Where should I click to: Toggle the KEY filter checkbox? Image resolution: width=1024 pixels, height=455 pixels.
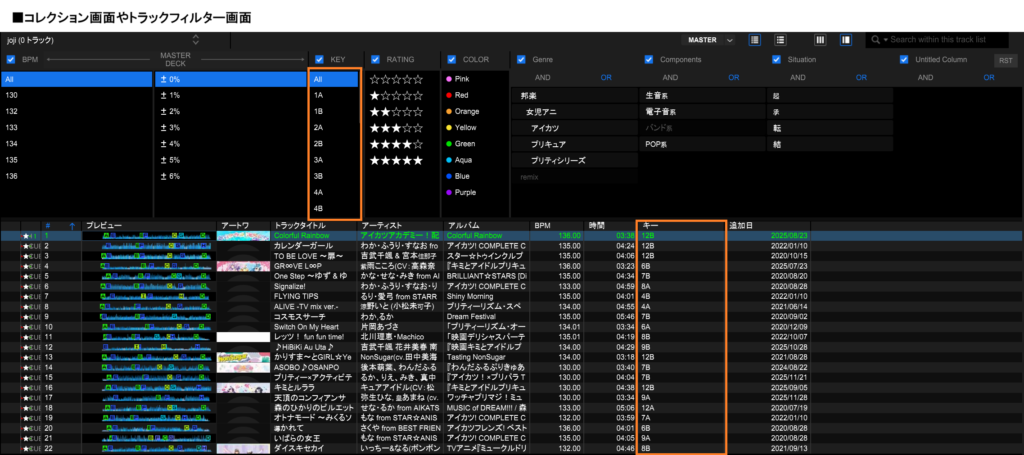click(x=319, y=60)
